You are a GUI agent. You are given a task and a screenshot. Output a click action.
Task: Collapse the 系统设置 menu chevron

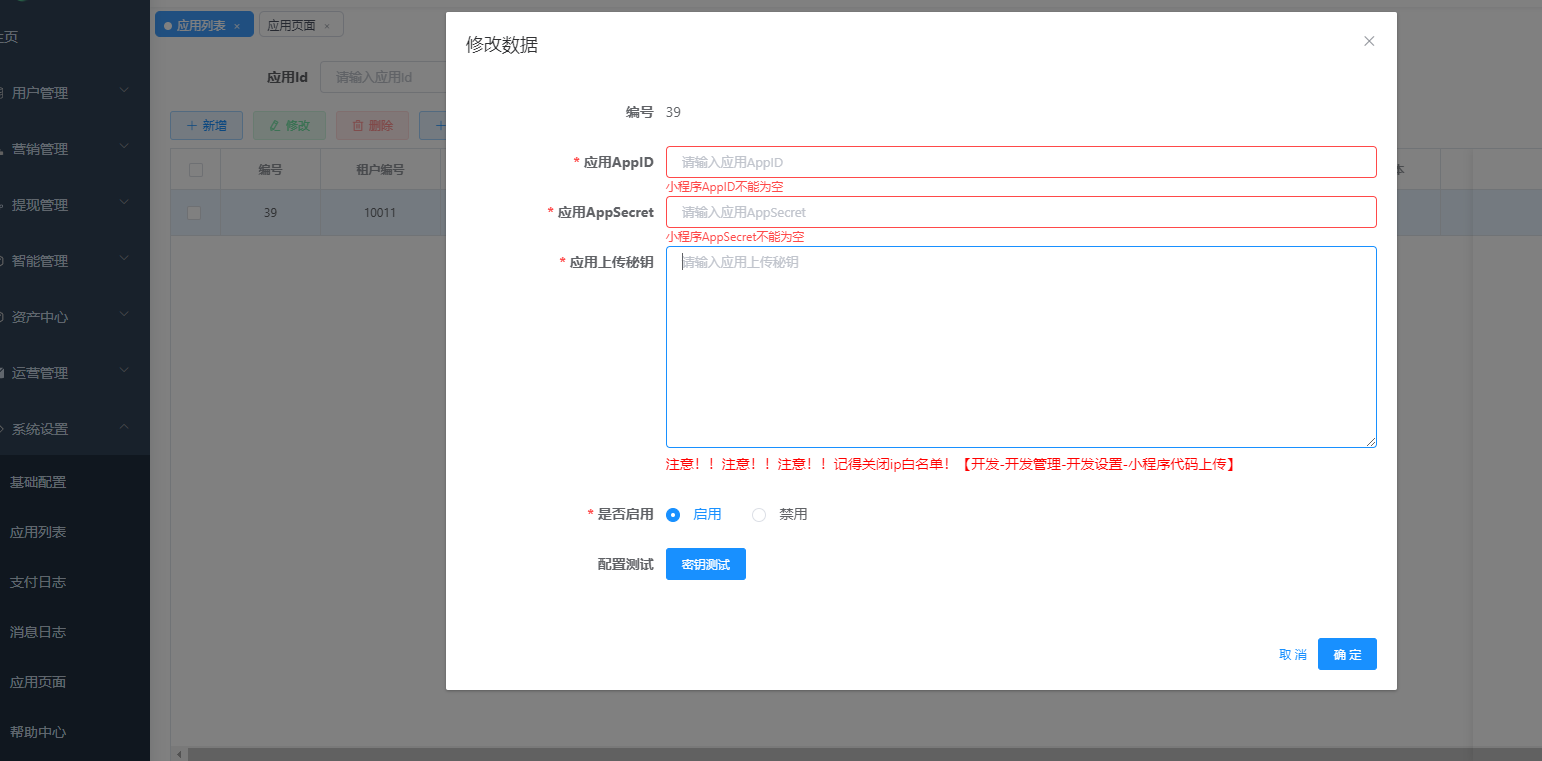point(124,427)
